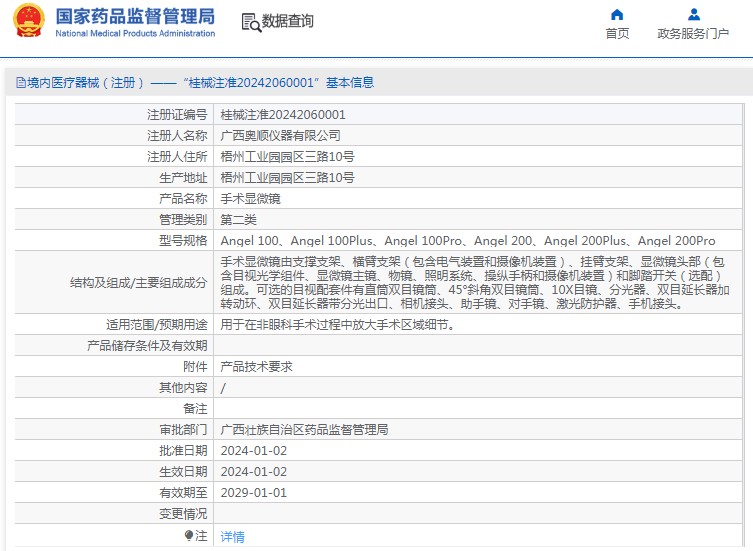This screenshot has width=753, height=551.
Task: Open the 政务服务门户 menu item
Action: click(693, 34)
